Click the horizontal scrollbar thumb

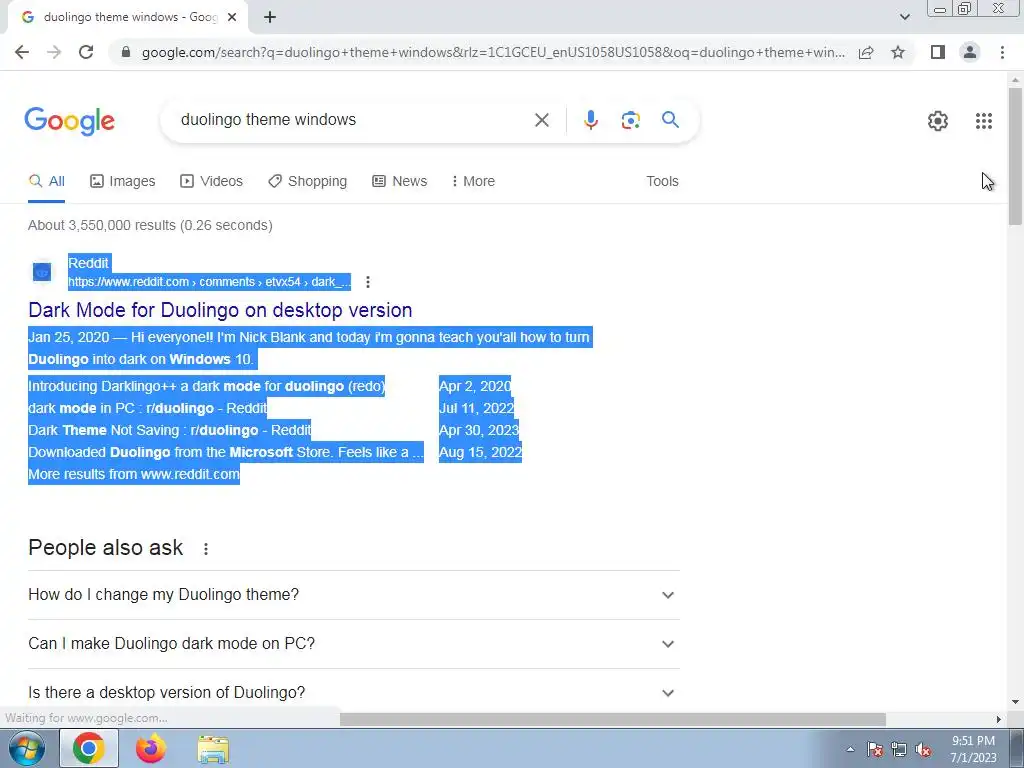tap(613, 719)
